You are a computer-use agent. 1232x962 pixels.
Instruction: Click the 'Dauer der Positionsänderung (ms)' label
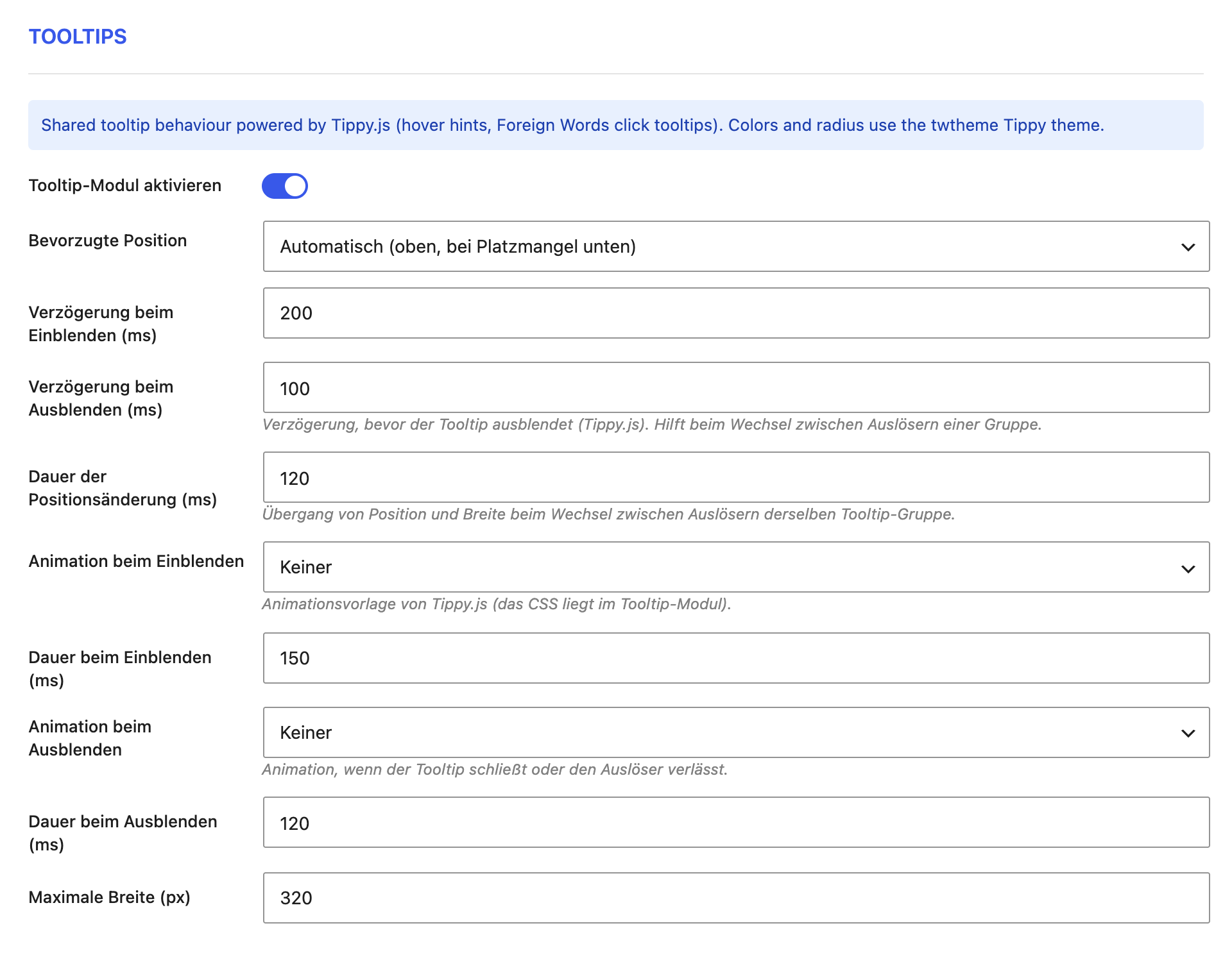[123, 488]
